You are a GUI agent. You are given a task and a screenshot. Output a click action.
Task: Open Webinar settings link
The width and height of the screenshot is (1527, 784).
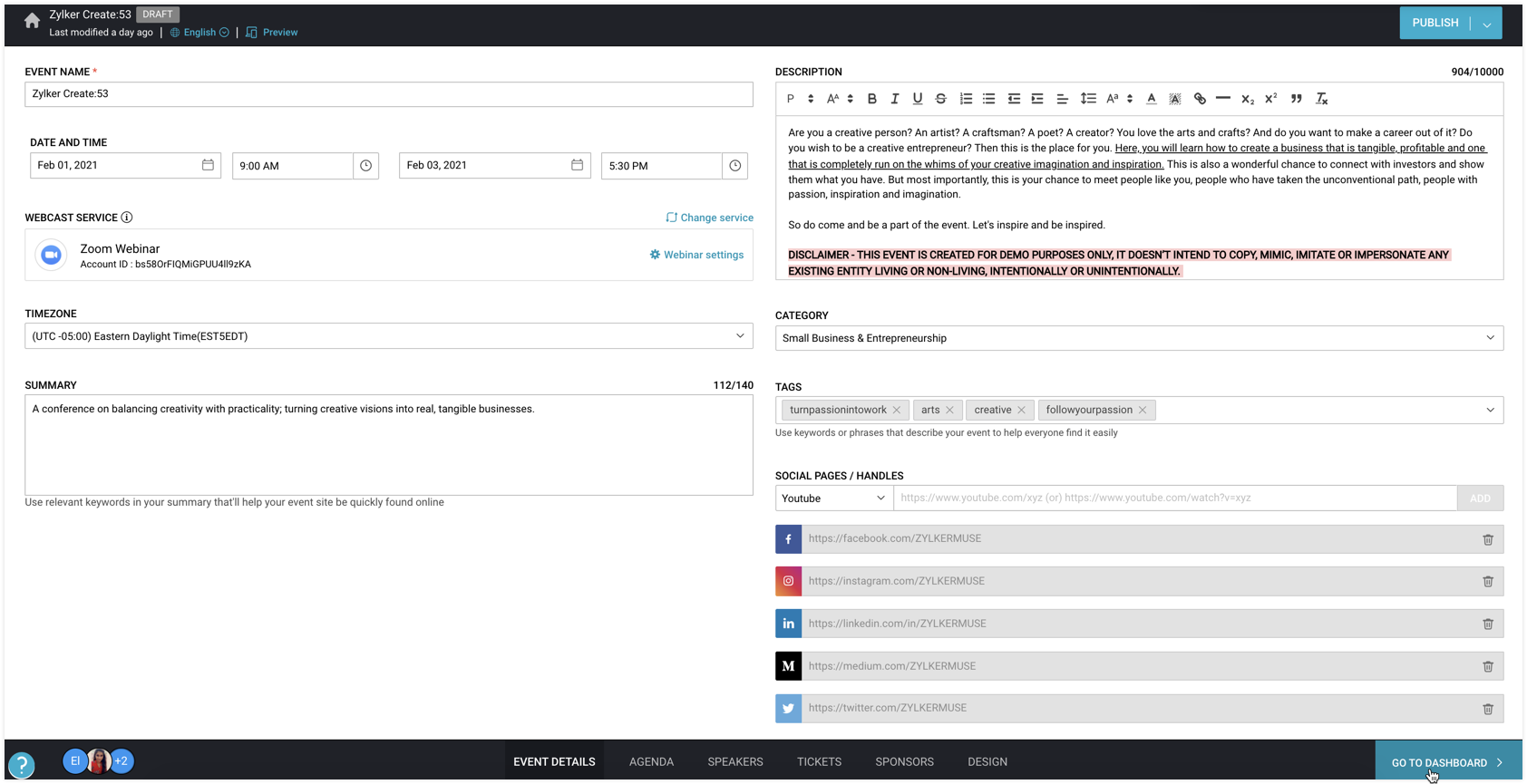click(696, 255)
